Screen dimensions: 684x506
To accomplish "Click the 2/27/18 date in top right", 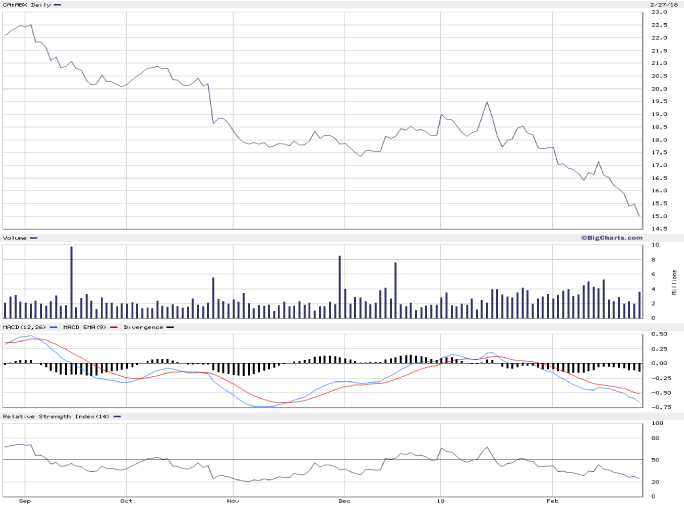I will (x=664, y=5).
